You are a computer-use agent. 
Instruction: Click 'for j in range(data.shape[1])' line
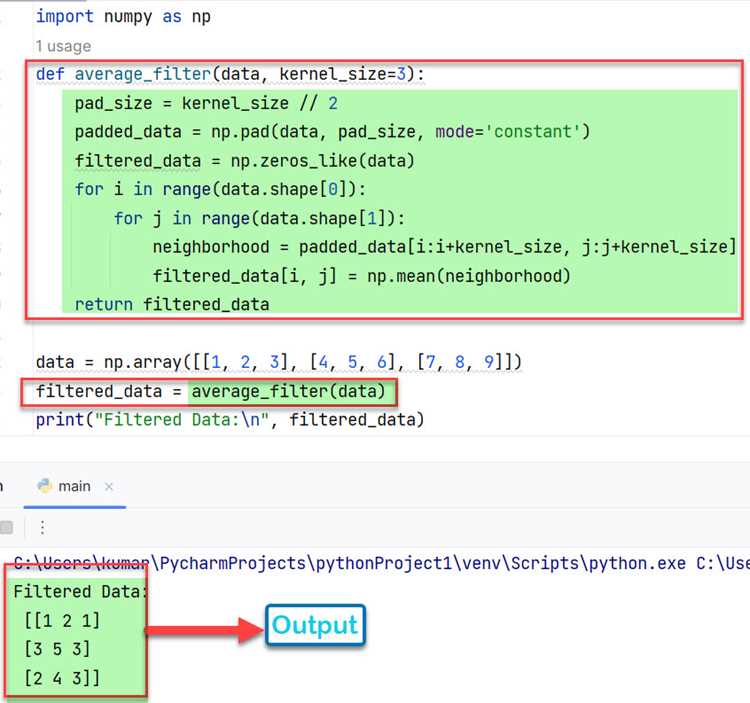coord(259,219)
